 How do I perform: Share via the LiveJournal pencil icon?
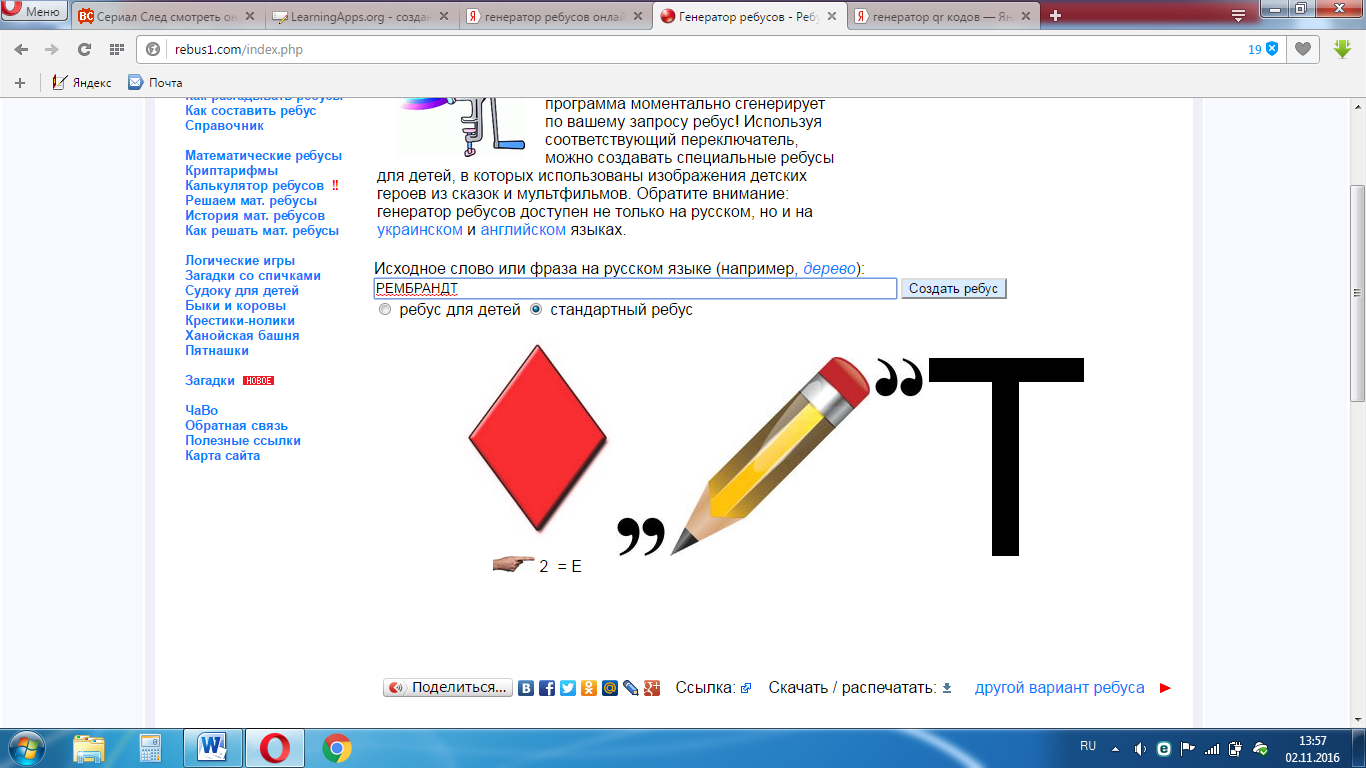pos(631,688)
